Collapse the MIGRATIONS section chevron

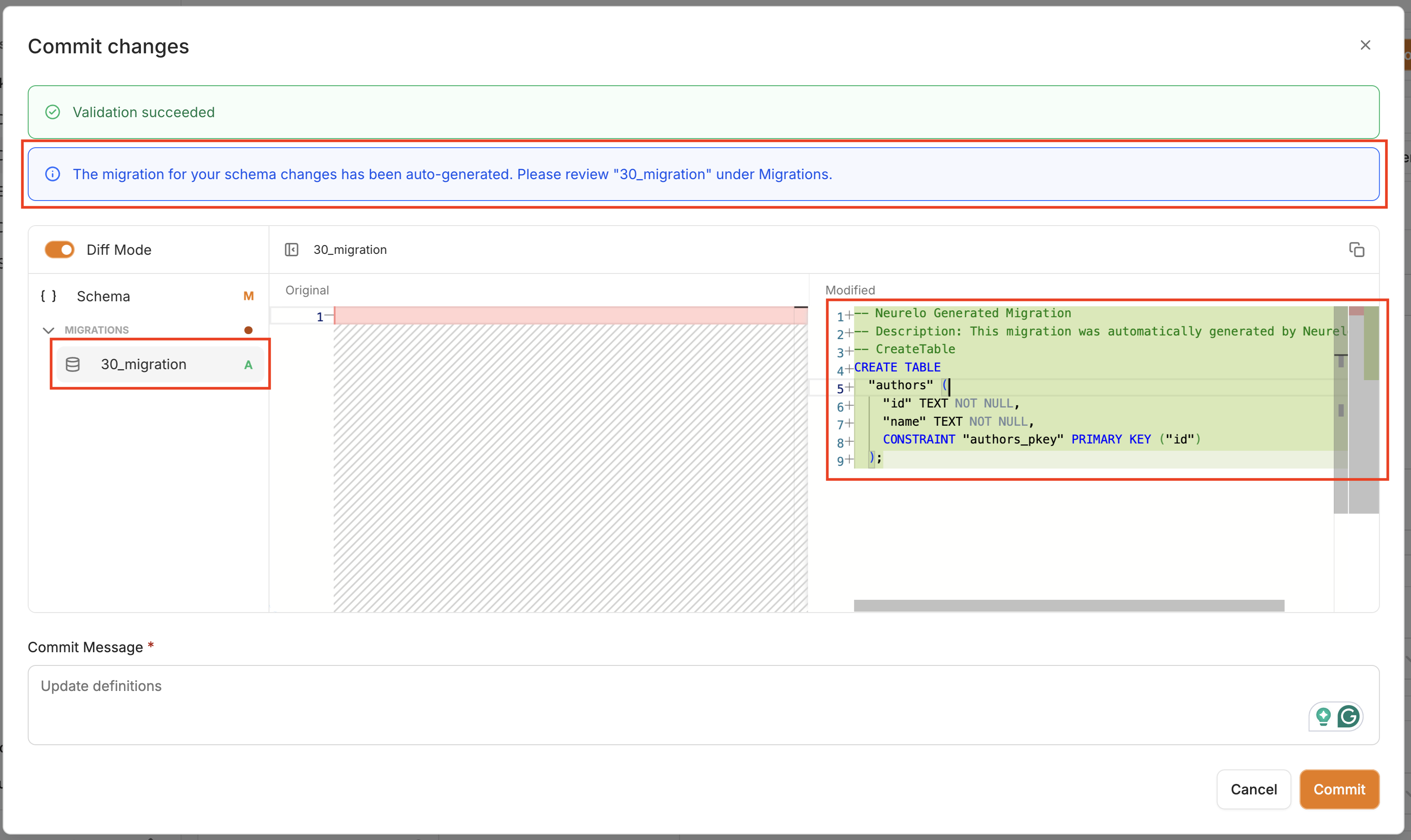[49, 330]
